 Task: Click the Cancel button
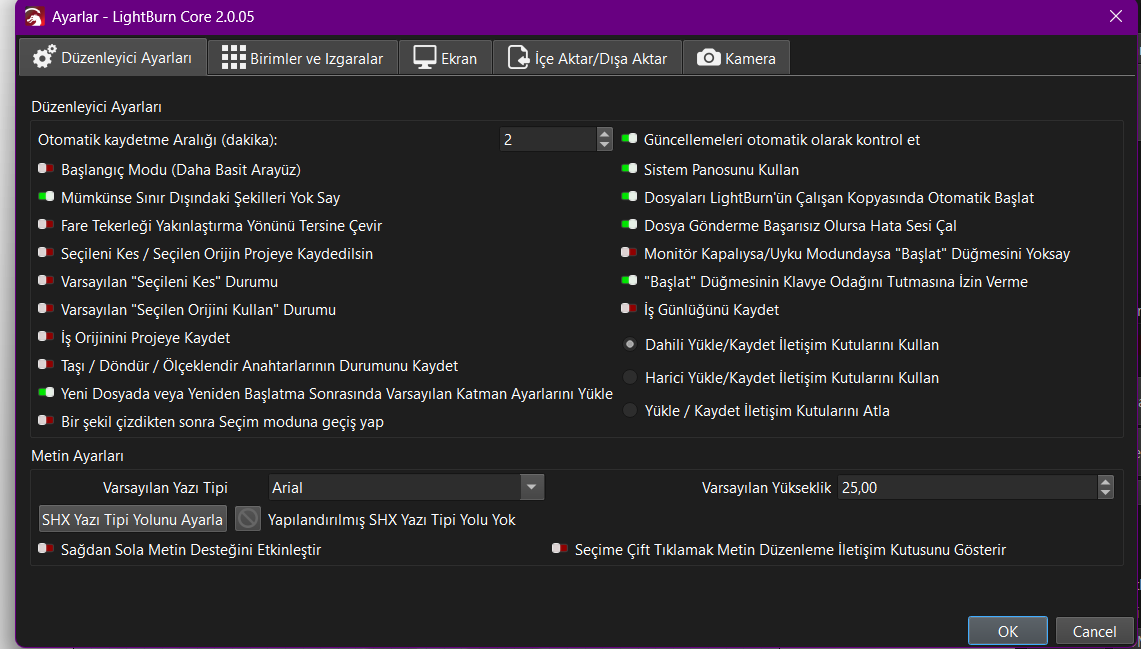(1094, 631)
